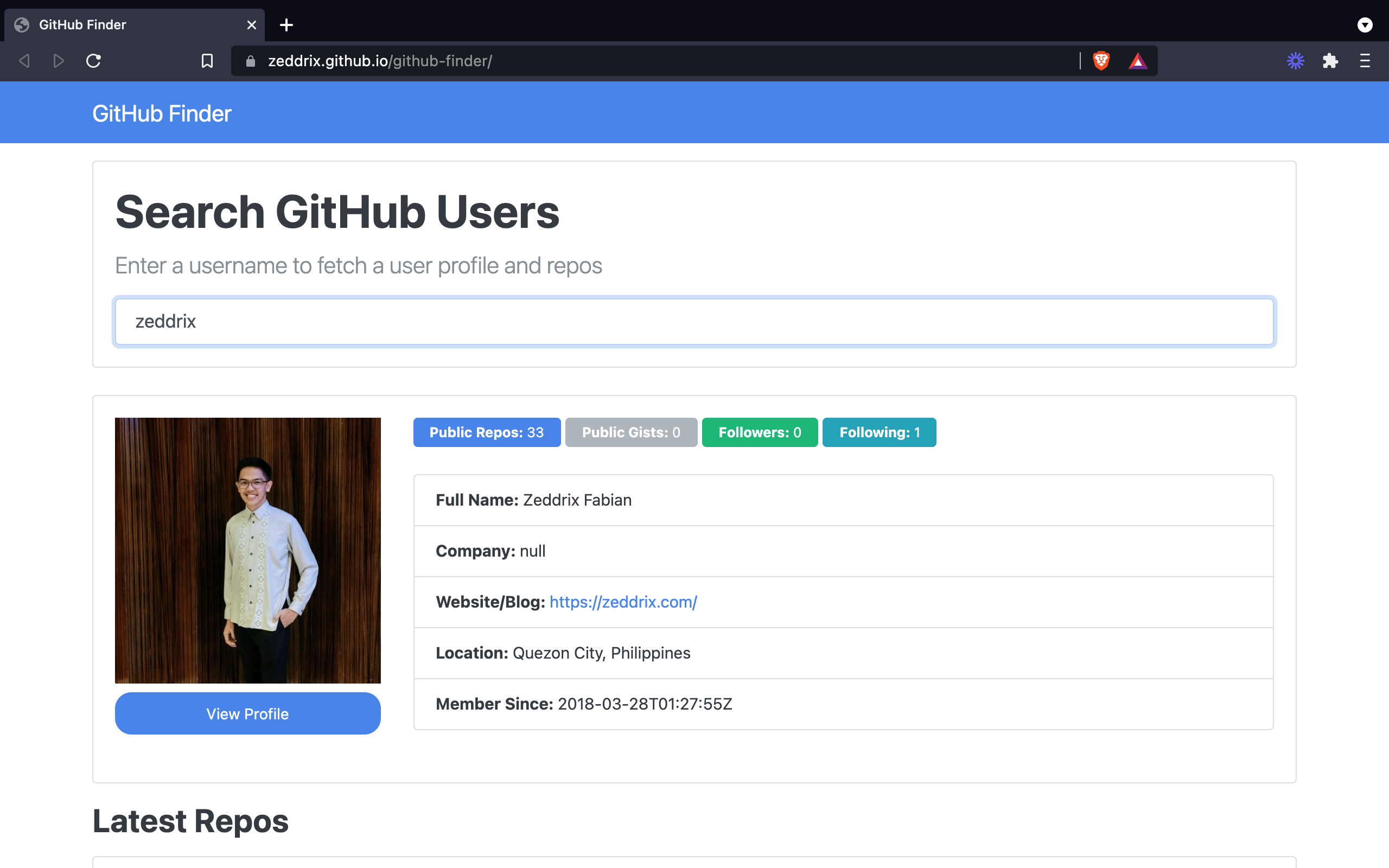Screen dimensions: 1389x868
Task: Open the tab search dropdown arrow
Action: click(x=1365, y=25)
